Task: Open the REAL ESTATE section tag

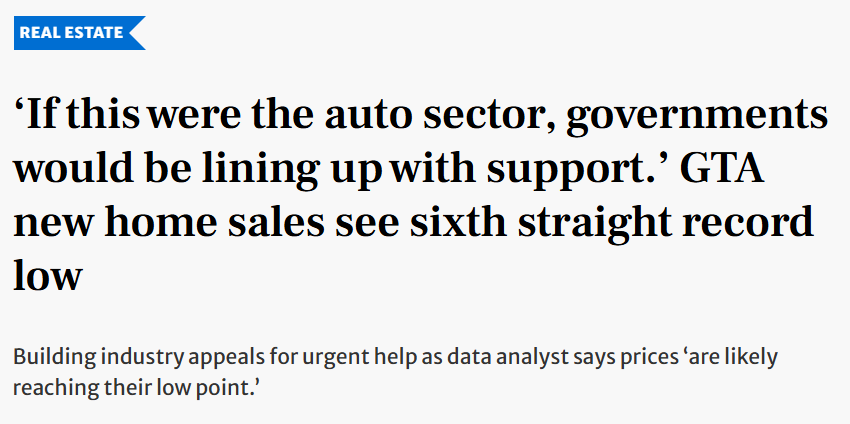Action: pyautogui.click(x=79, y=33)
